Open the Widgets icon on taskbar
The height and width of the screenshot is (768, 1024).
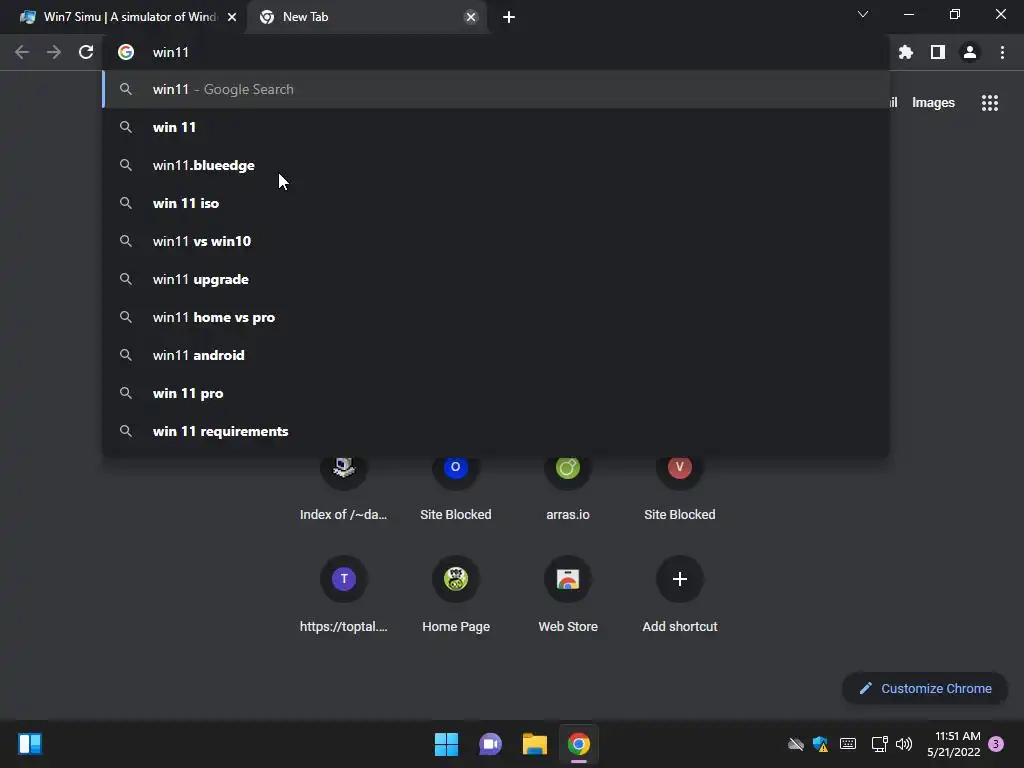(30, 744)
